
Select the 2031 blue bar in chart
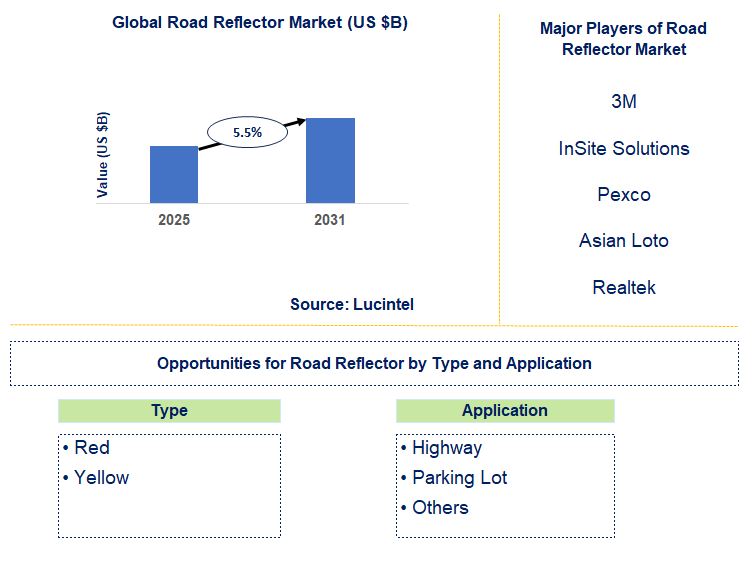[330, 161]
